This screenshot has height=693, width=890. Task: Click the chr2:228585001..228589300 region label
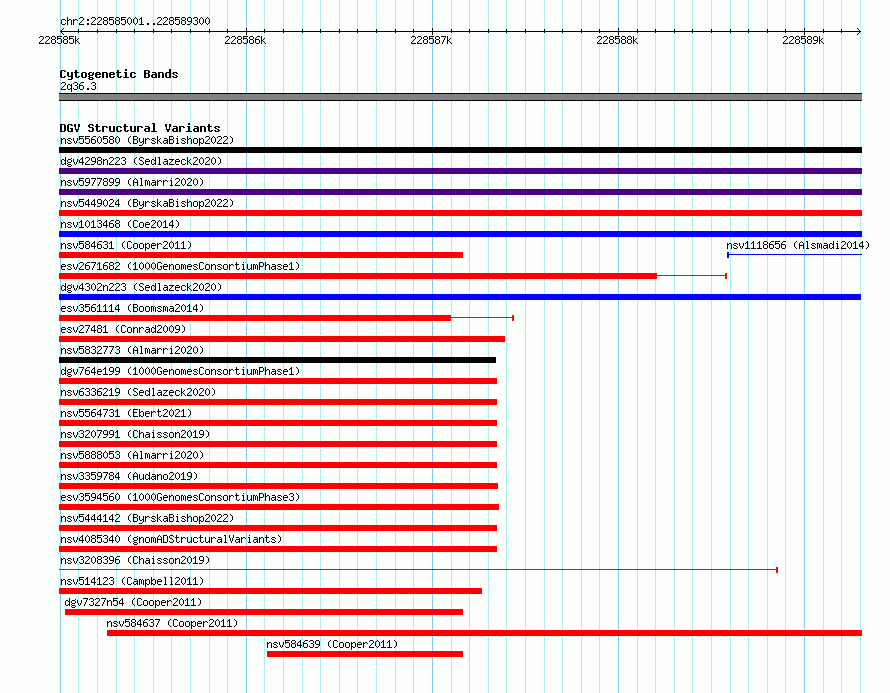coord(135,21)
